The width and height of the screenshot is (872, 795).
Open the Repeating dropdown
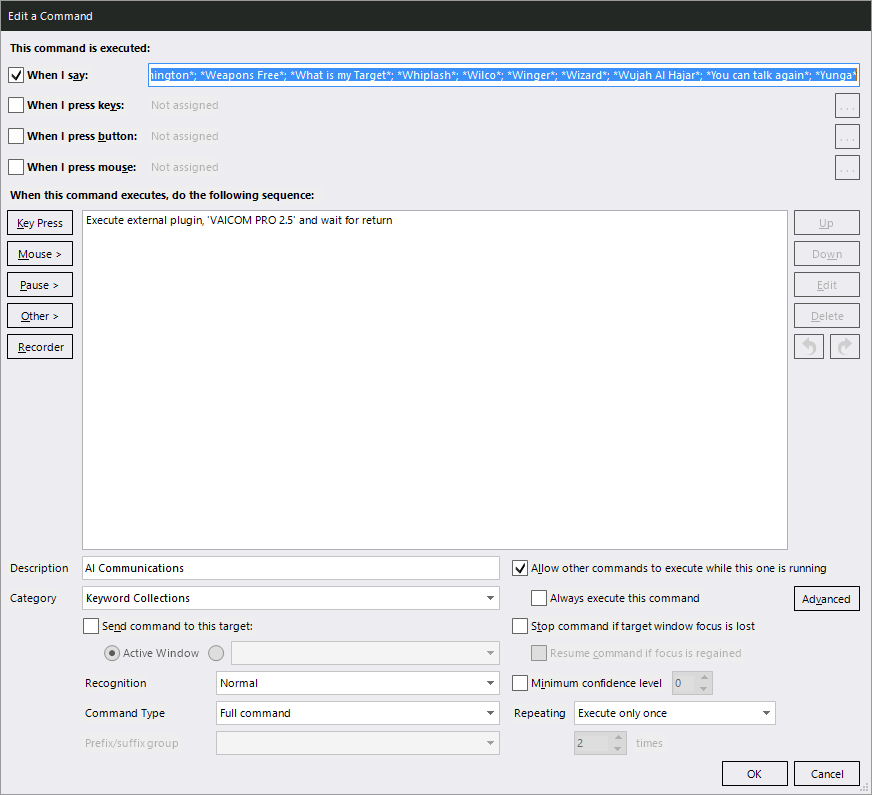pos(675,713)
